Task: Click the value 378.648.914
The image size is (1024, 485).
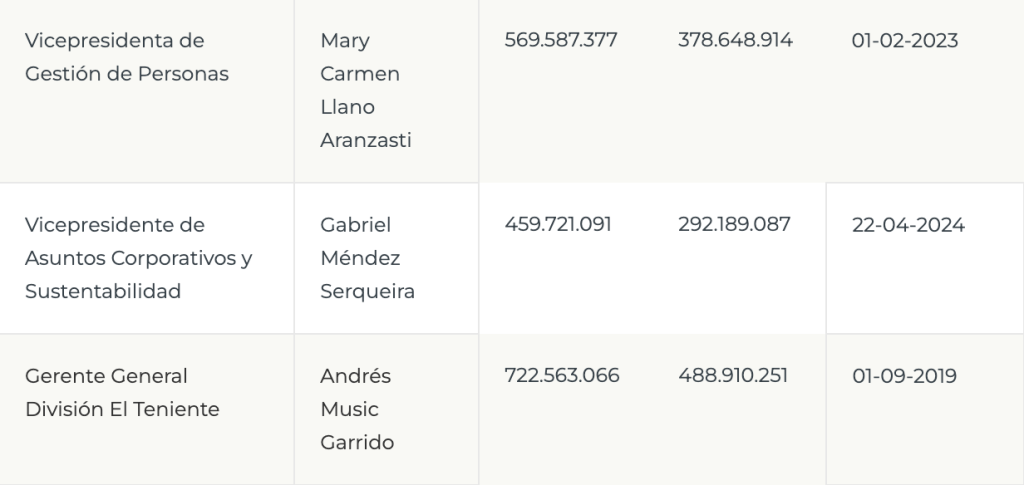Action: click(735, 40)
